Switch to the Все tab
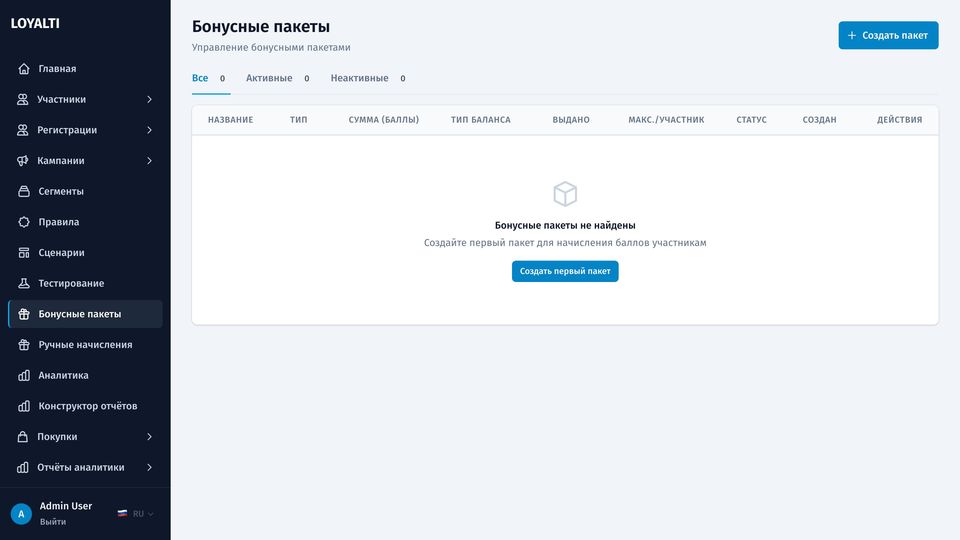Viewport: 960px width, 540px height. 211,78
